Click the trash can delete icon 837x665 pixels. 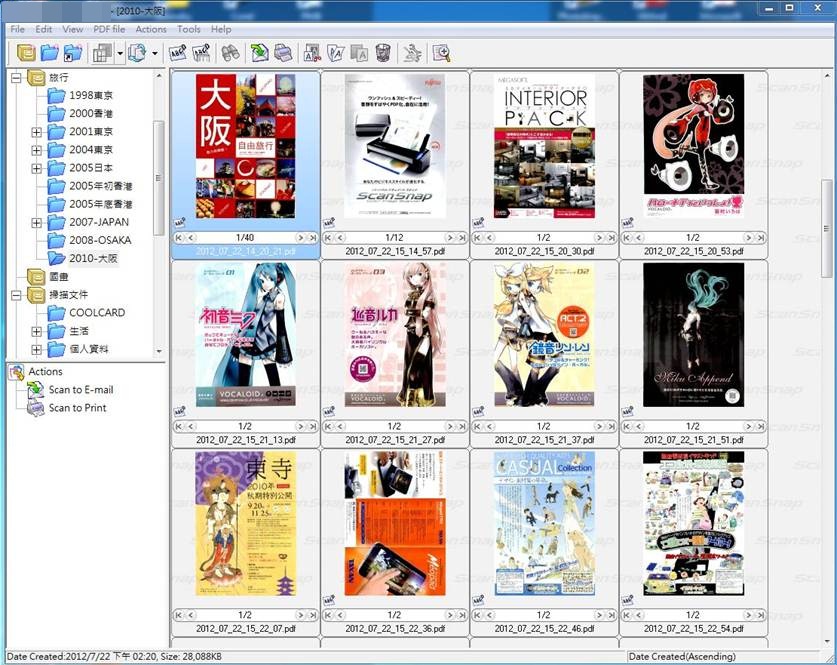coord(383,52)
